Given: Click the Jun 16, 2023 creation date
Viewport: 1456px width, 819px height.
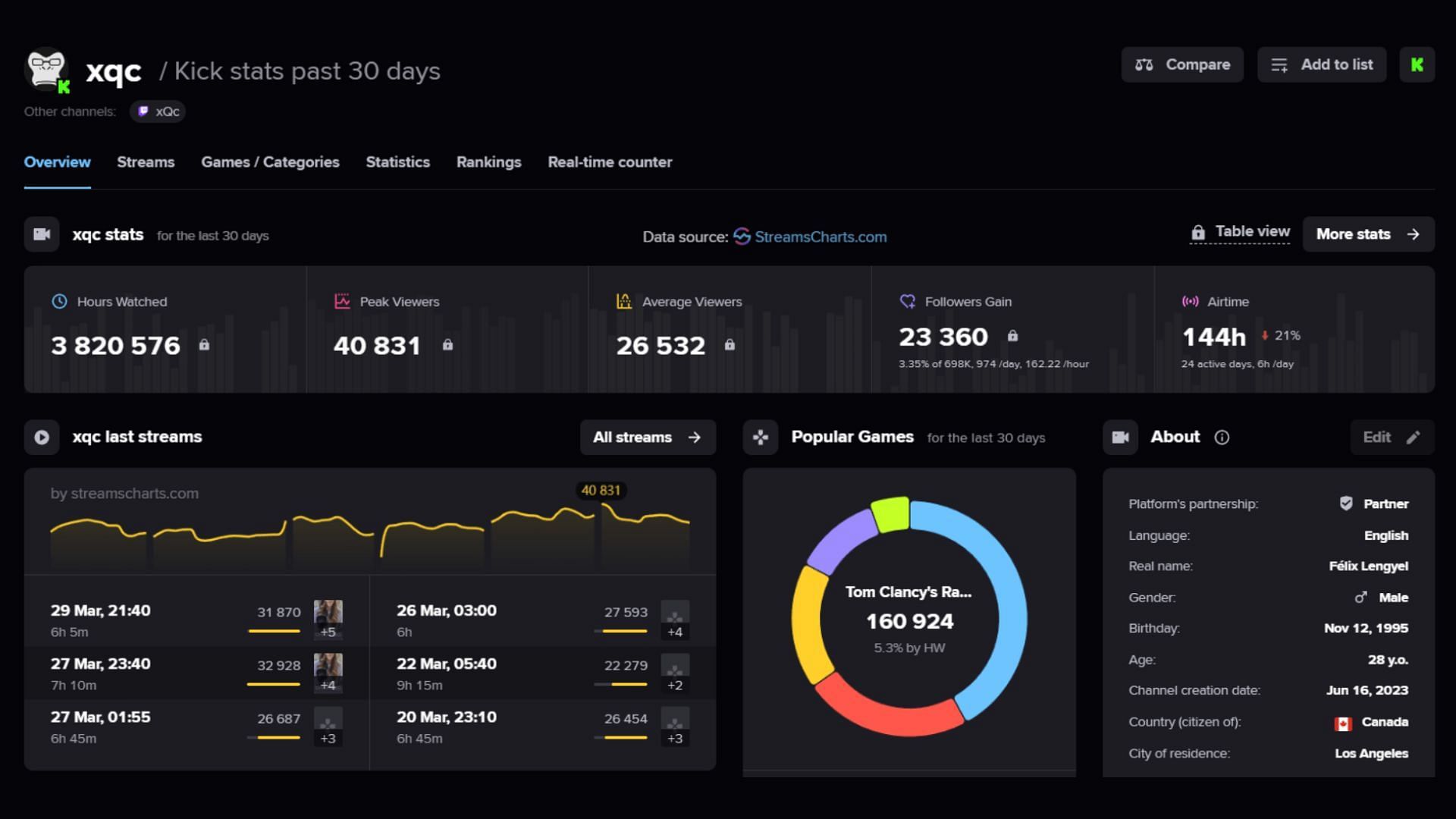Looking at the screenshot, I should 1367,691.
